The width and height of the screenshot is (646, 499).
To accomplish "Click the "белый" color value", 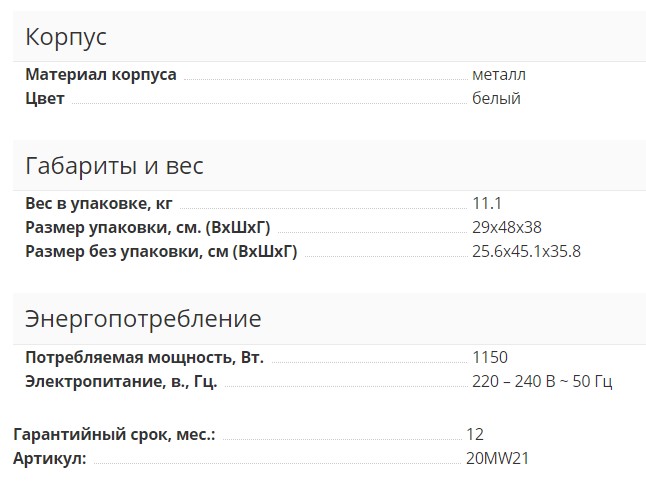I will pyautogui.click(x=496, y=98).
